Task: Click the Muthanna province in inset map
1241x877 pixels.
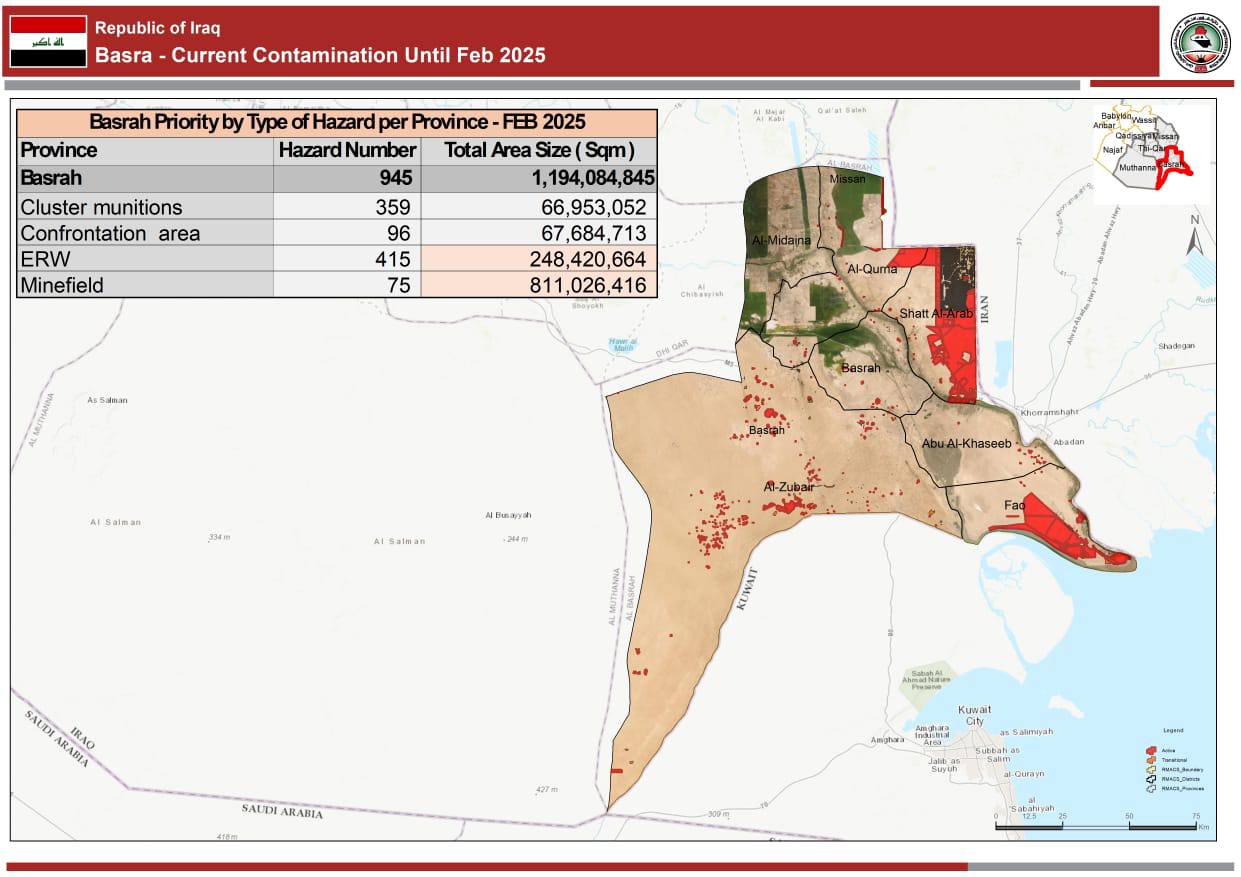Action: tap(1137, 168)
